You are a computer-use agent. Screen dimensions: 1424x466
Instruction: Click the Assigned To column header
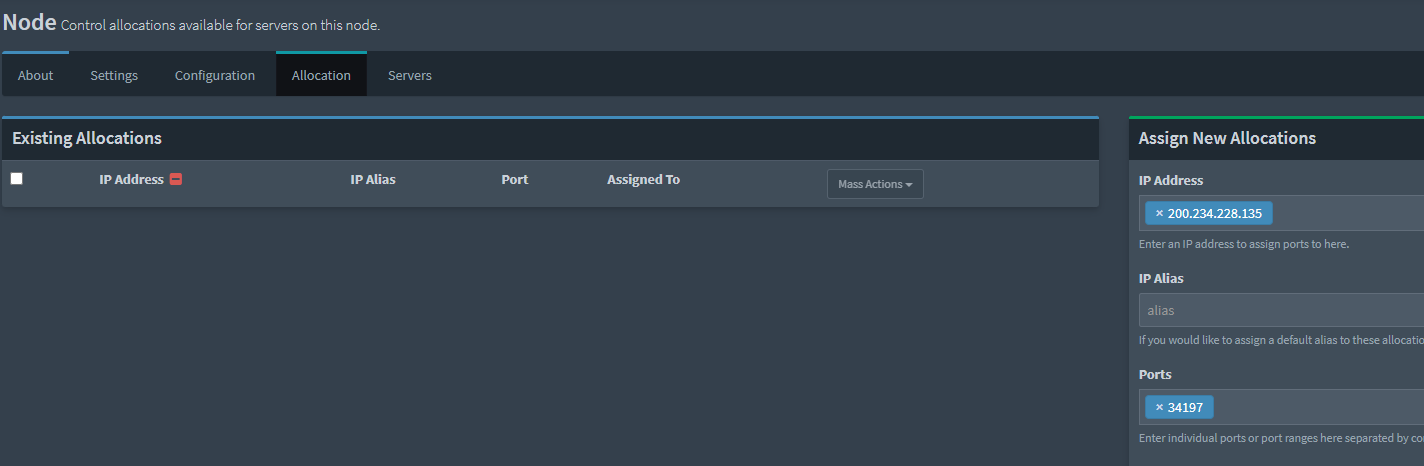click(x=643, y=180)
